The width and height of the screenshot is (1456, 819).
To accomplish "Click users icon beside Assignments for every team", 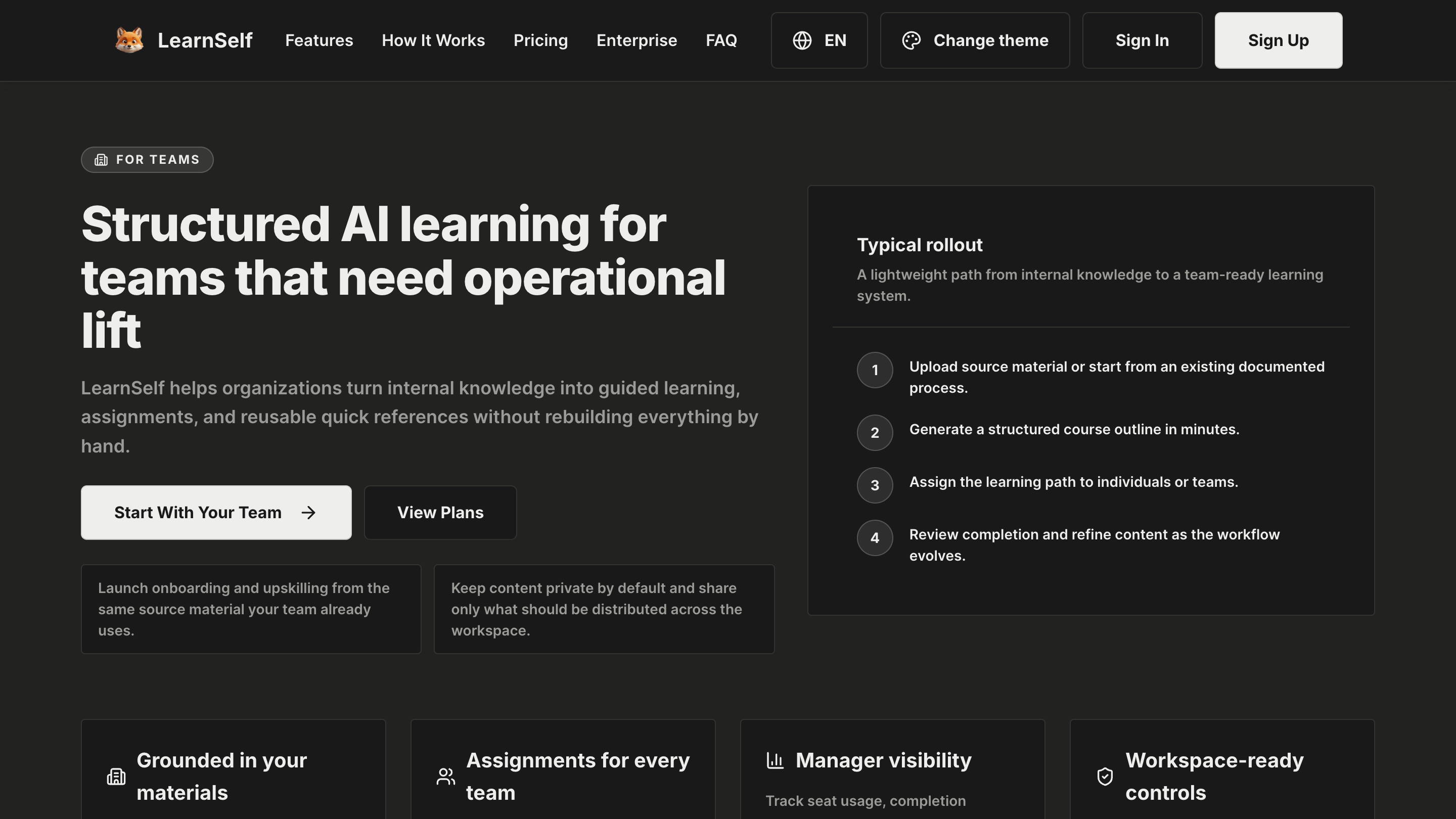I will pos(446,777).
